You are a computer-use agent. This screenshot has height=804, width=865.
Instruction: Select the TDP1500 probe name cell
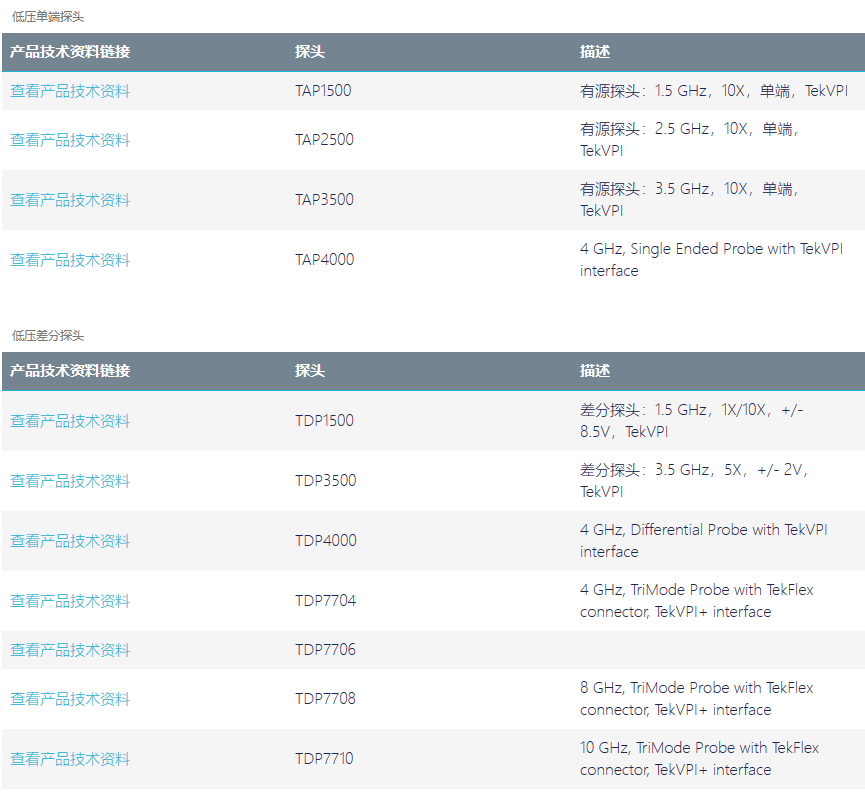(x=324, y=421)
